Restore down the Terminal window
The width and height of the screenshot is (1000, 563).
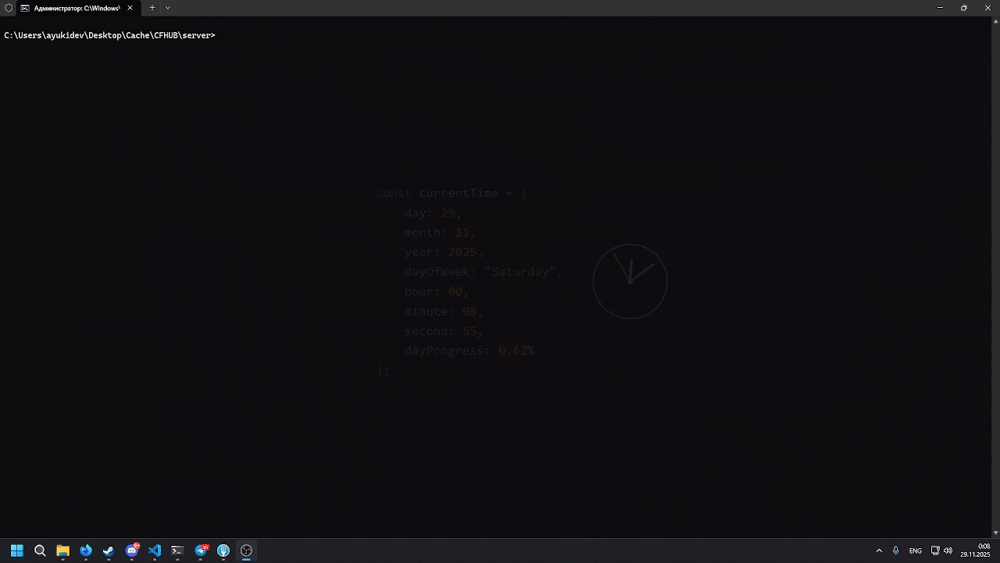click(964, 8)
